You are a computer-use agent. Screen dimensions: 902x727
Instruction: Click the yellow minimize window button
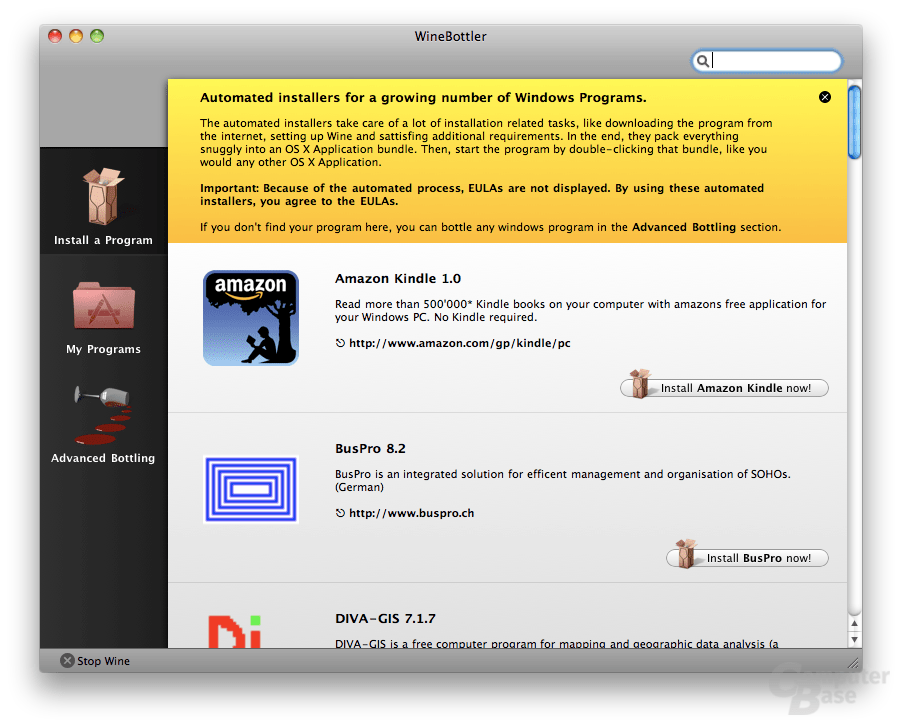click(76, 36)
